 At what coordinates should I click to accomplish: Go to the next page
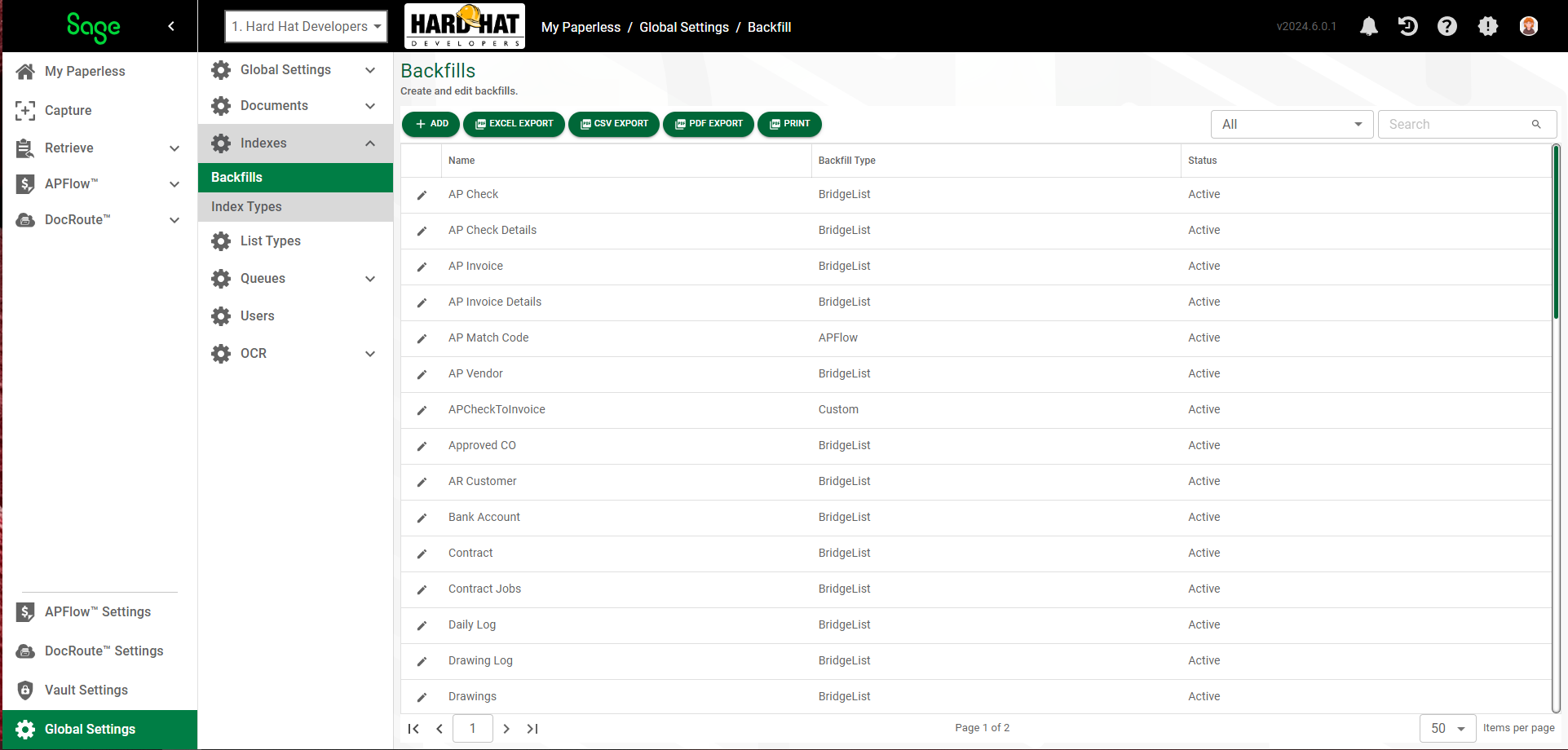506,729
